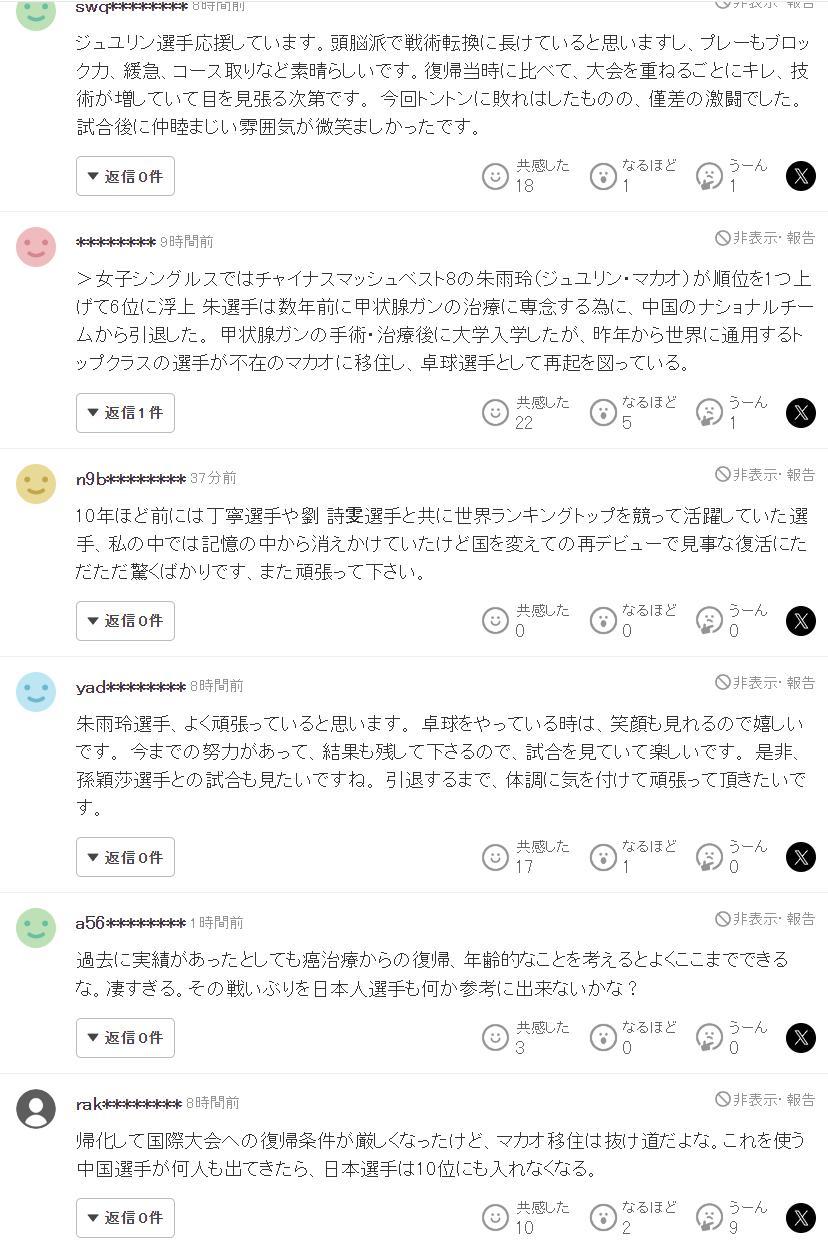Expand 返信1件 replies thread

125,413
